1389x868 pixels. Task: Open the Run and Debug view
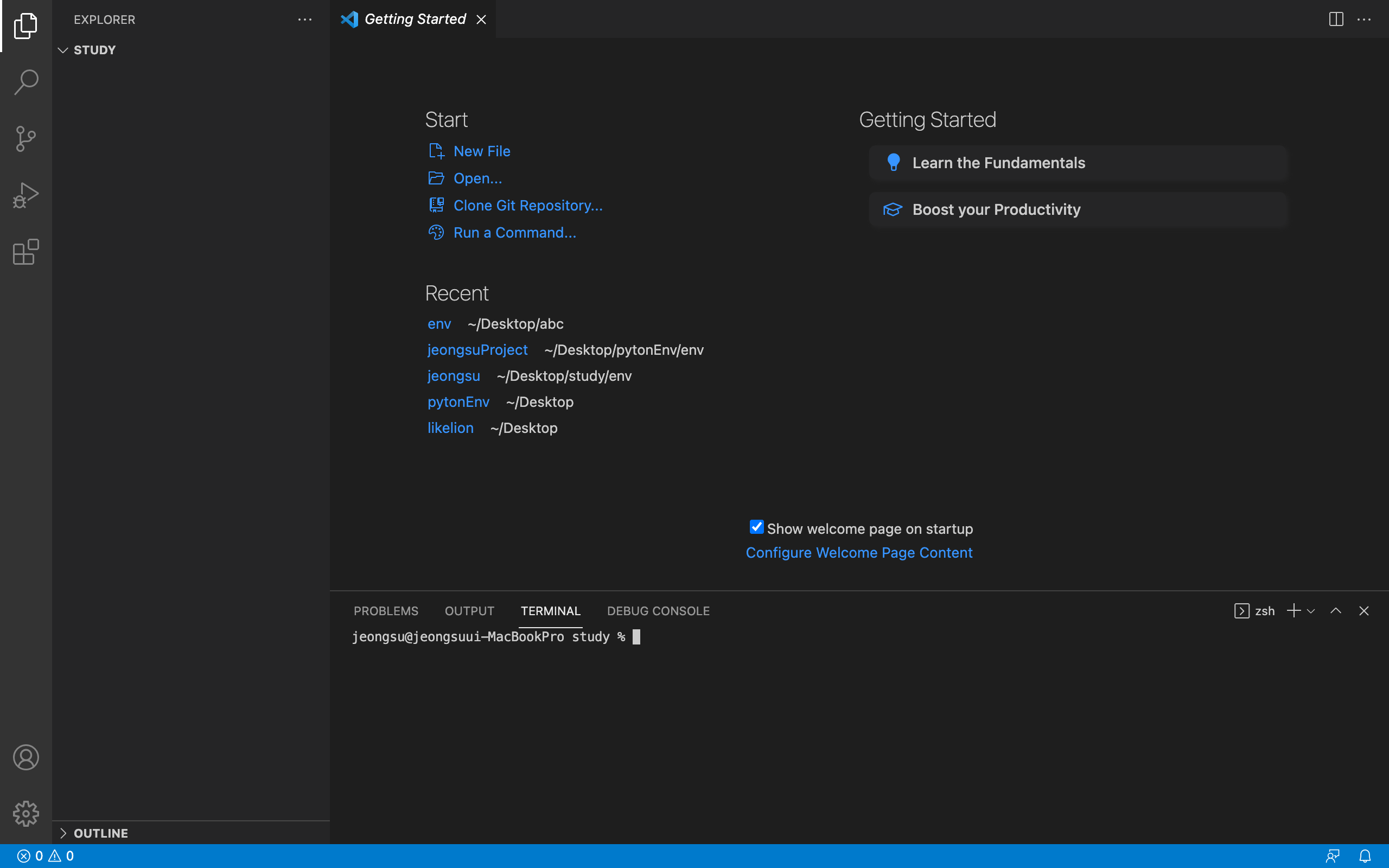point(26,195)
